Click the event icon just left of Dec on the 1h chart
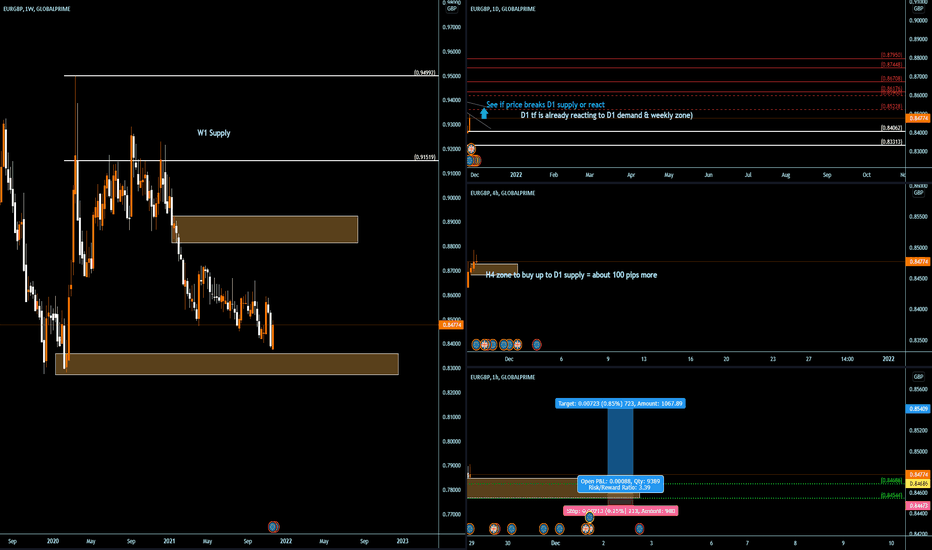This screenshot has height=550, width=932. coord(543,529)
